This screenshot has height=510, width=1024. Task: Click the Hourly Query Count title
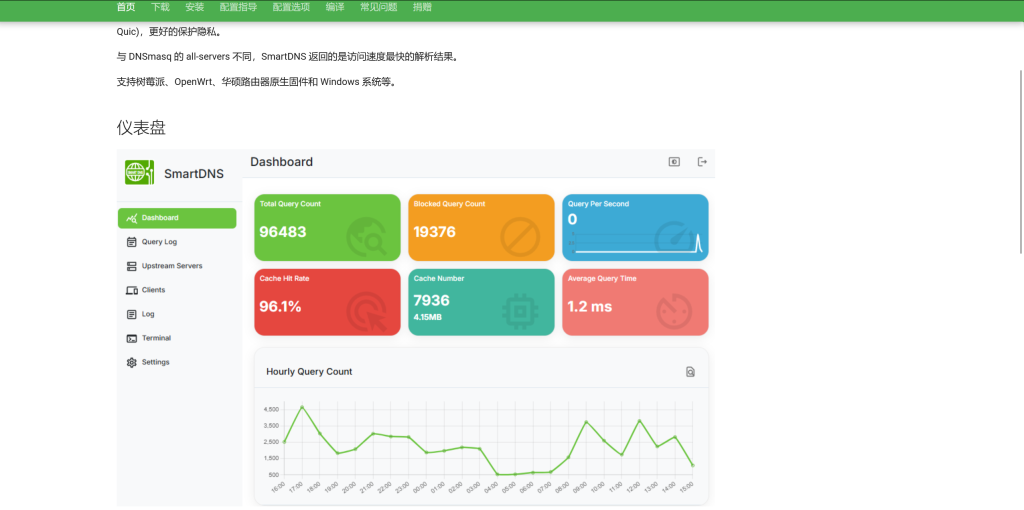[309, 372]
